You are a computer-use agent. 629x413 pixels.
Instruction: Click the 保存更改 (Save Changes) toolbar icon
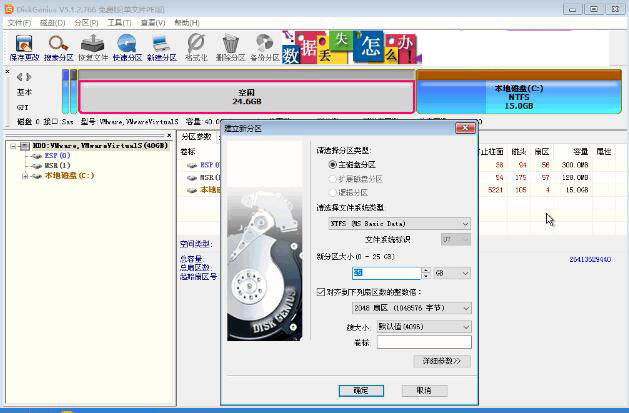click(x=24, y=48)
